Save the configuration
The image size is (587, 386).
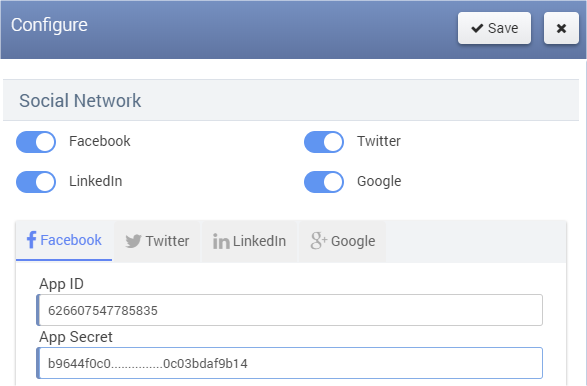pos(494,28)
